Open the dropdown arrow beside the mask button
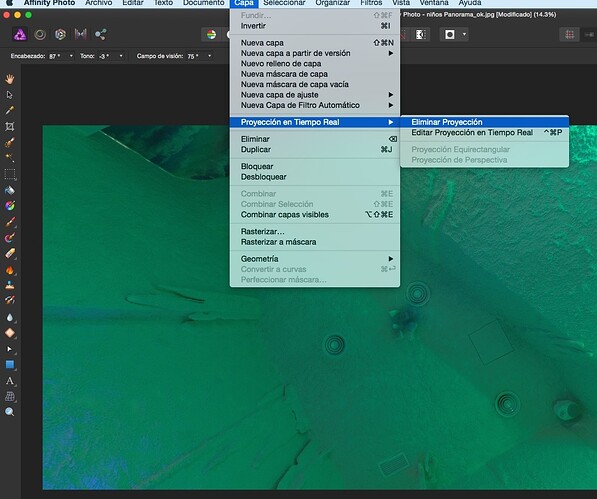This screenshot has width=597, height=499. click(x=464, y=34)
